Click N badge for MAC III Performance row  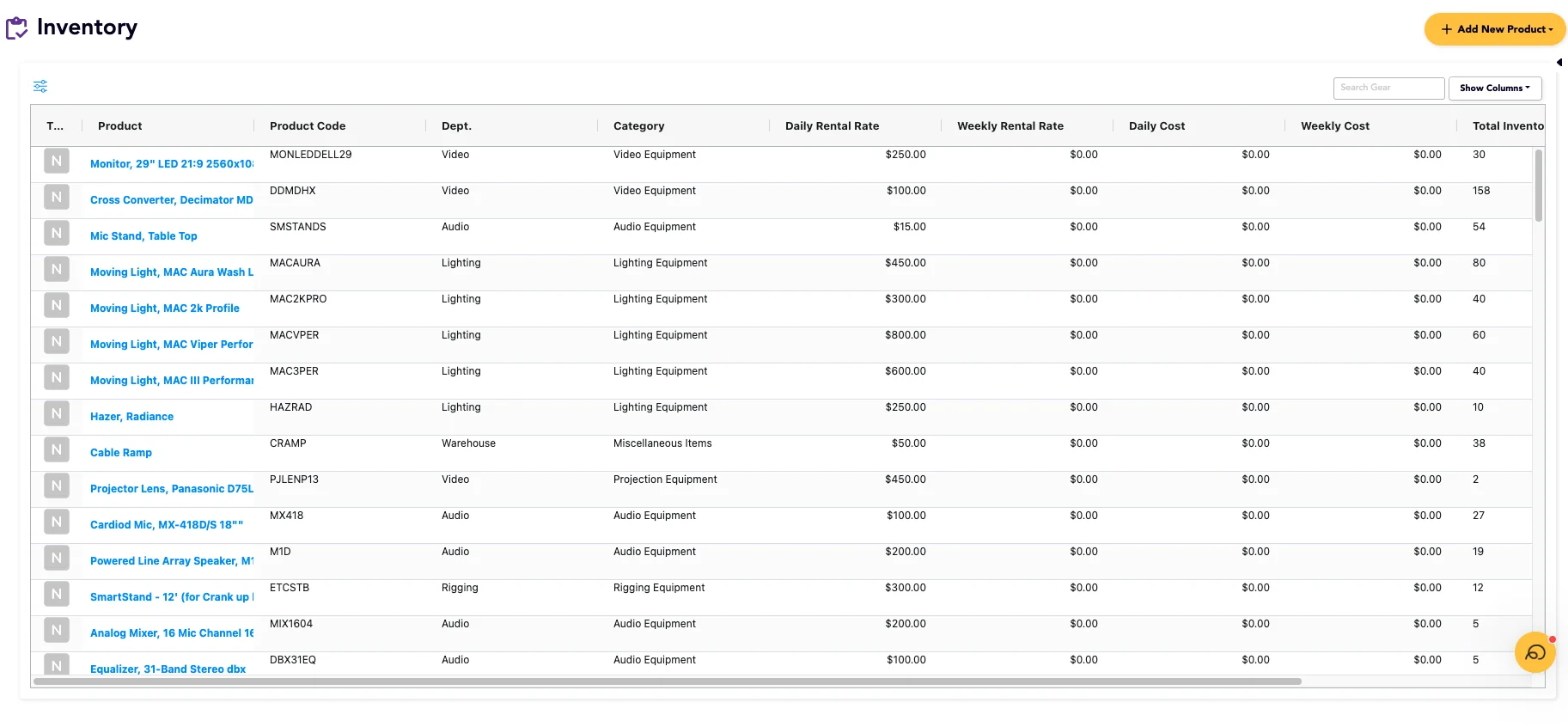[x=57, y=377]
